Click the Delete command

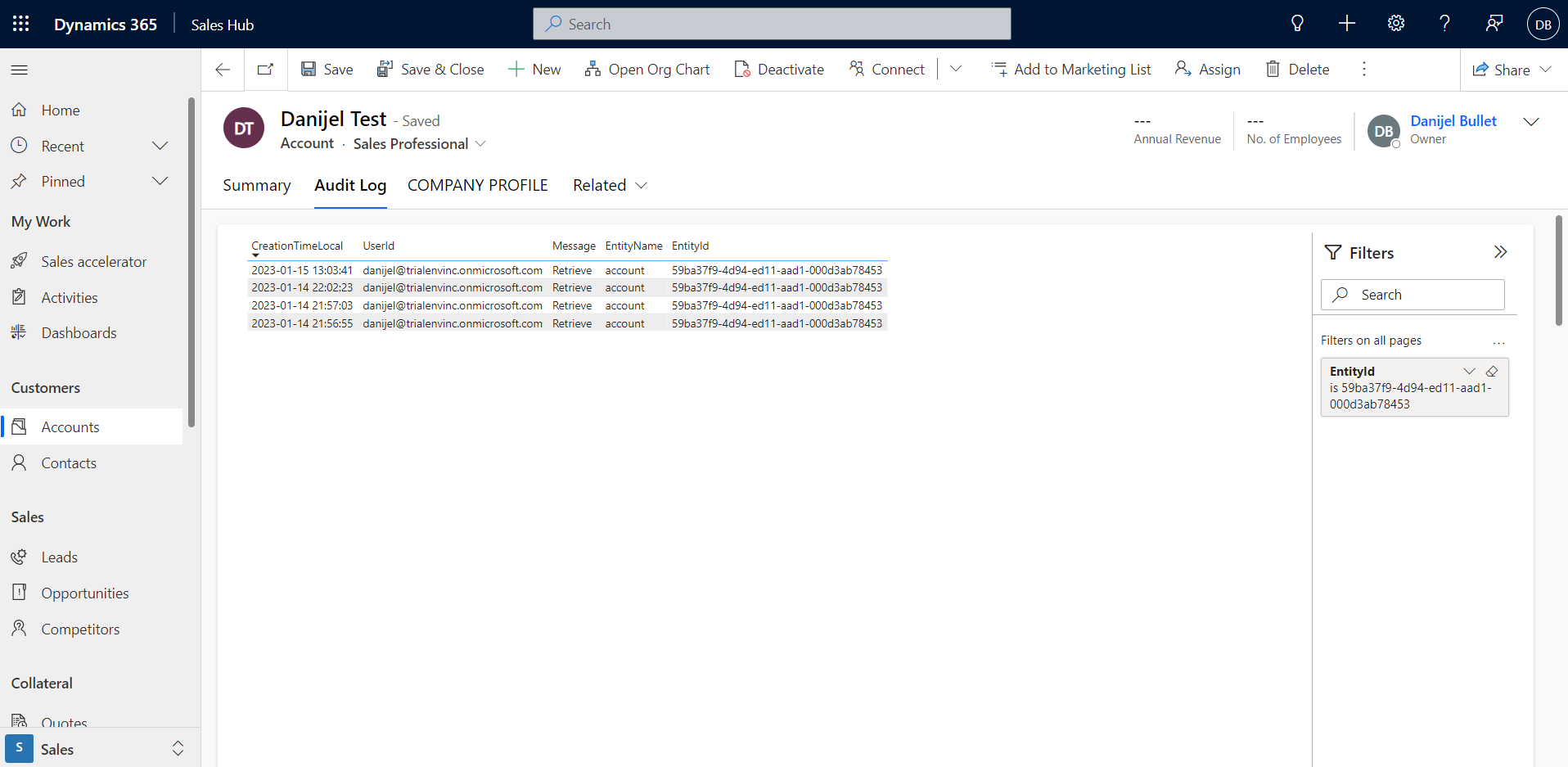tap(1297, 70)
